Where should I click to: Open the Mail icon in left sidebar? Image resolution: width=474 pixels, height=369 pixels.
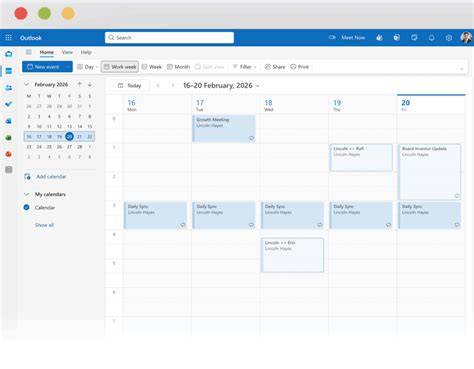pyautogui.click(x=9, y=54)
